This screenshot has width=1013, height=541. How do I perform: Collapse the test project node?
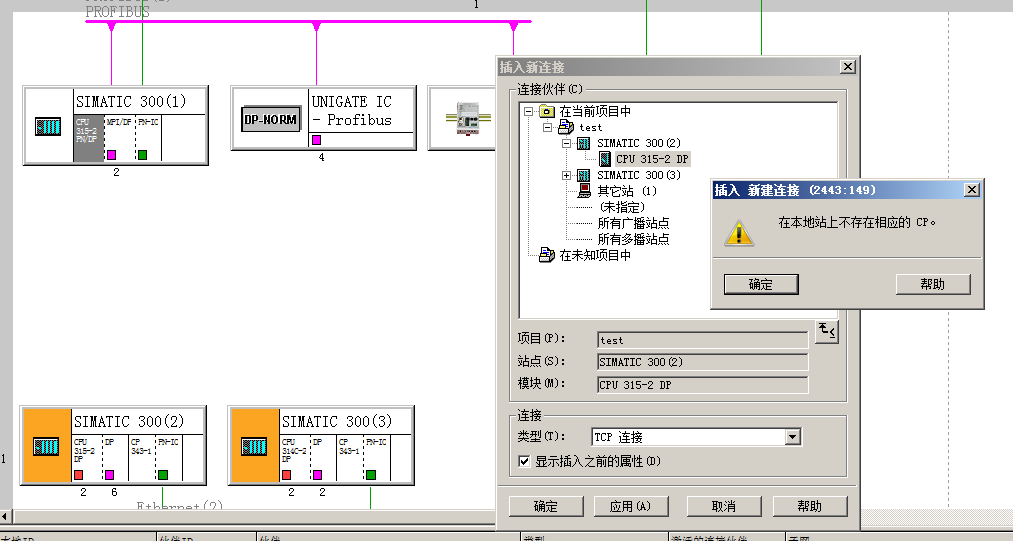click(548, 127)
